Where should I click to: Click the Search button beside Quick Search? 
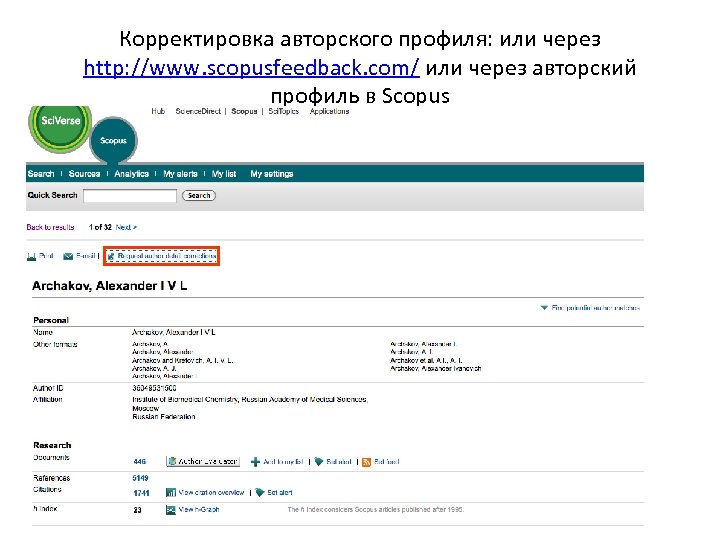199,196
